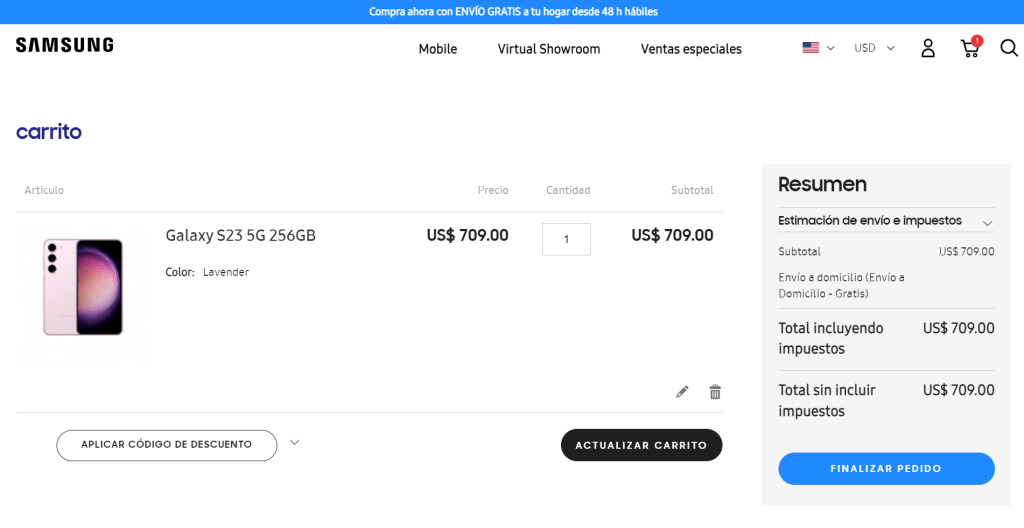The width and height of the screenshot is (1024, 528).
Task: Expand the country selector chevron
Action: pyautogui.click(x=831, y=48)
